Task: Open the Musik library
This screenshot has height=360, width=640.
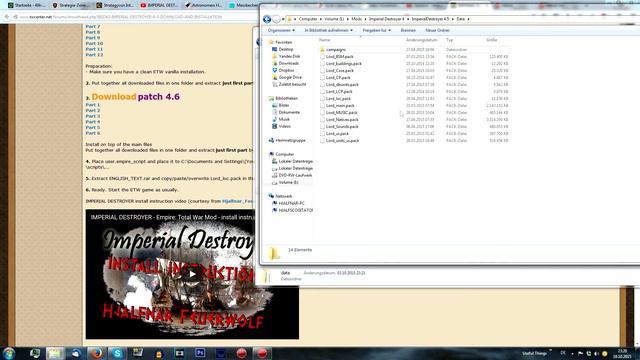Action: pyautogui.click(x=284, y=119)
